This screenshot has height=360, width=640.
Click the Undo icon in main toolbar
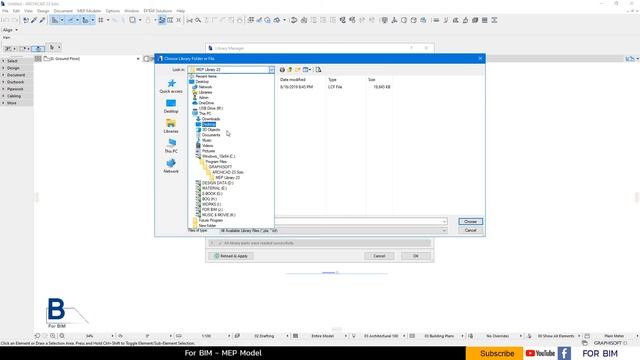coord(5,20)
